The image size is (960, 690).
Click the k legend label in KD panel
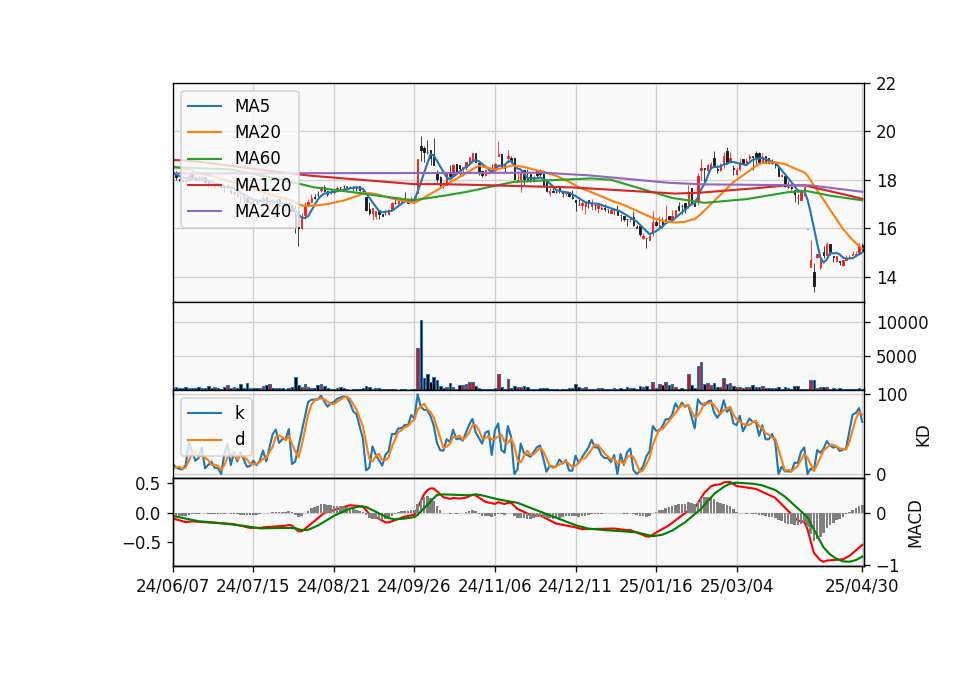pyautogui.click(x=239, y=413)
